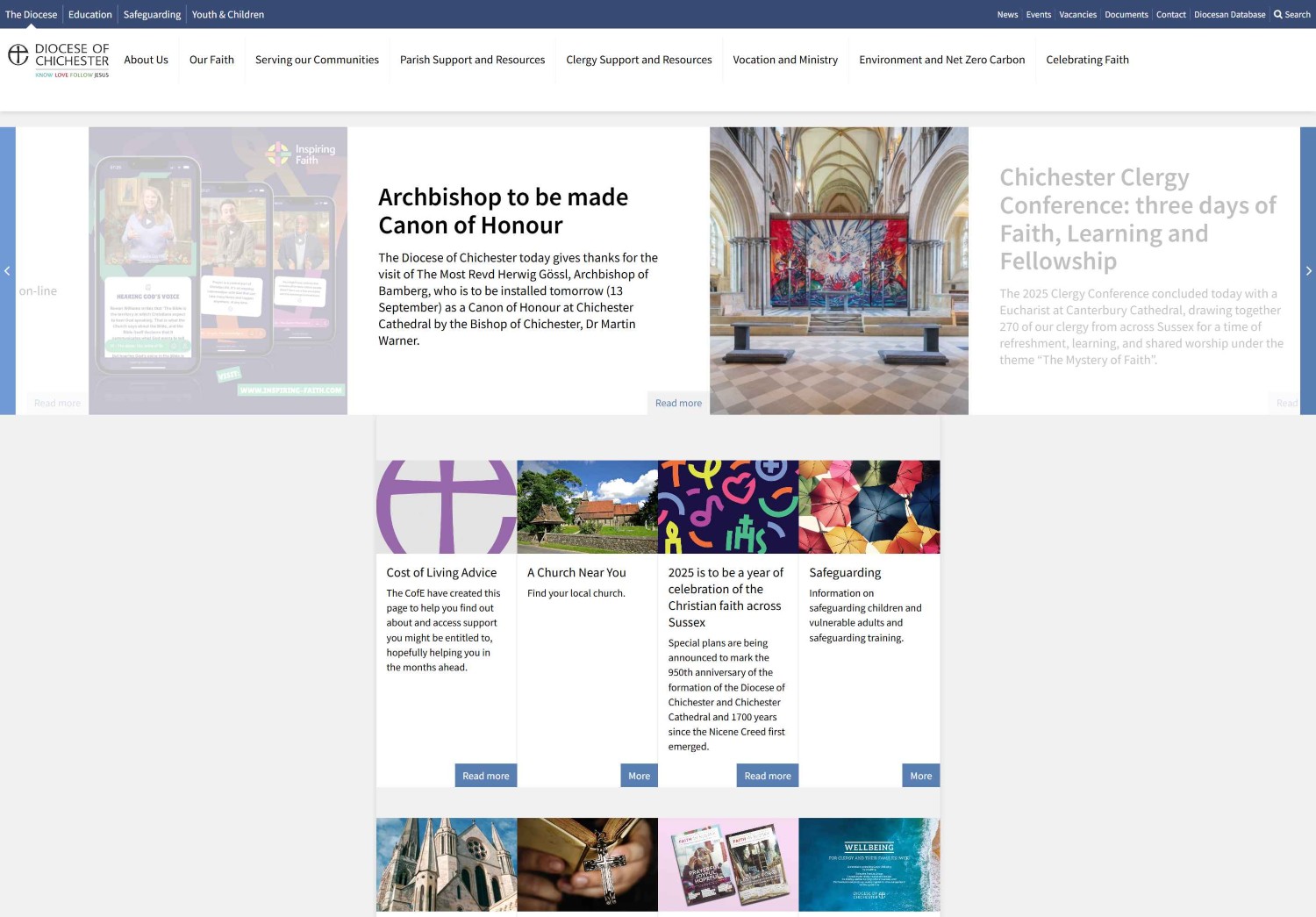Image resolution: width=1316 pixels, height=917 pixels.
Task: Advance to next carousel slide arrow
Action: tap(1308, 271)
